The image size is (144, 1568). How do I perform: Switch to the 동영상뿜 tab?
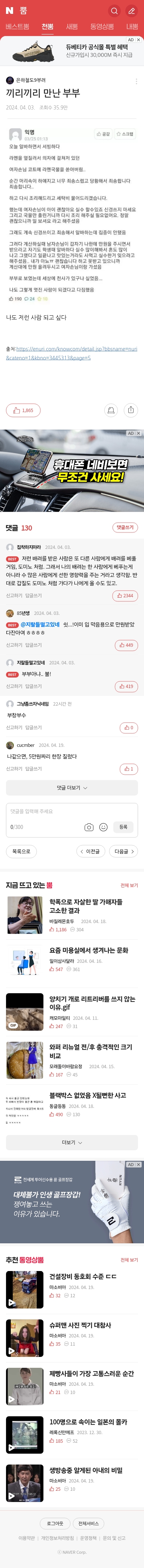(x=102, y=27)
